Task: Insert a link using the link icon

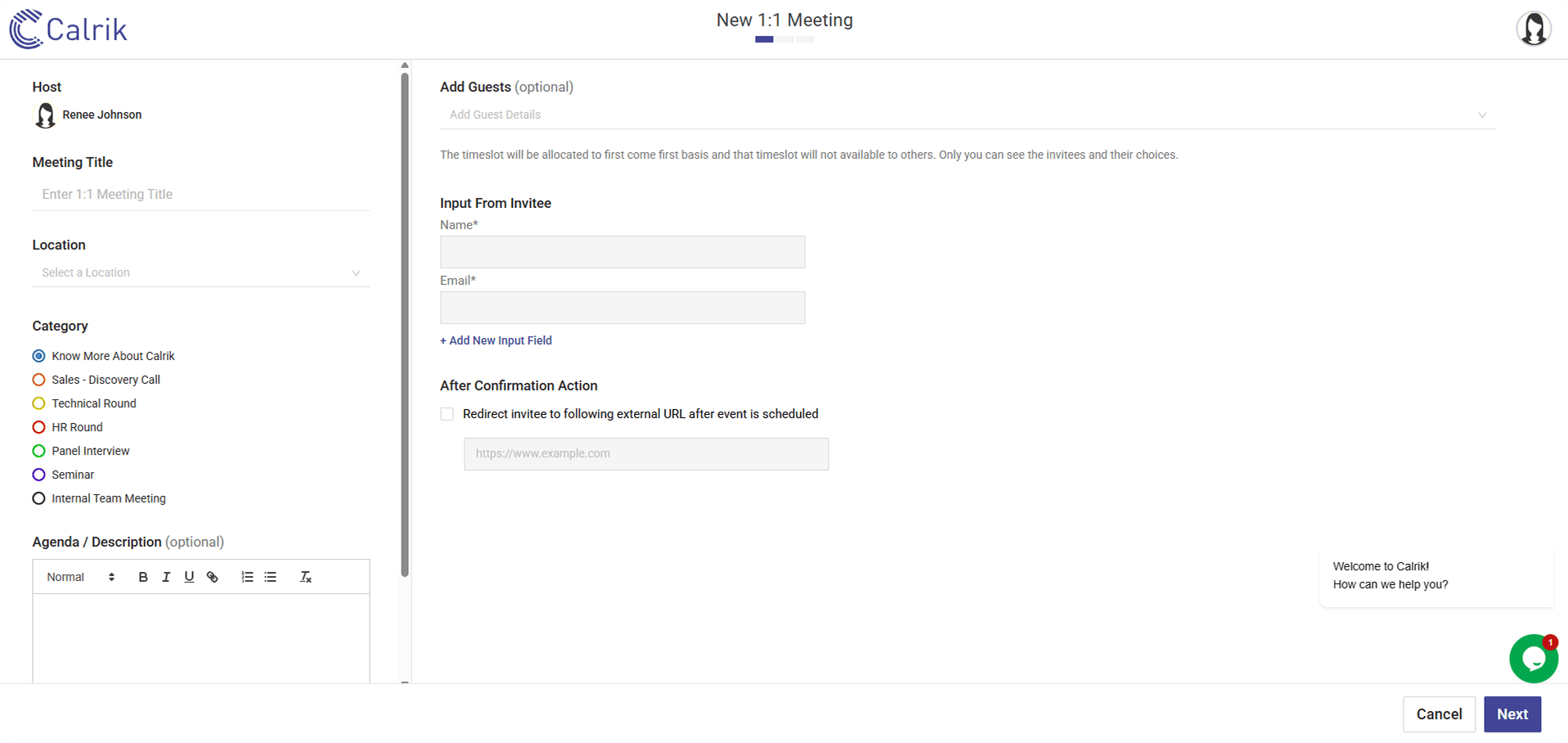Action: [213, 577]
